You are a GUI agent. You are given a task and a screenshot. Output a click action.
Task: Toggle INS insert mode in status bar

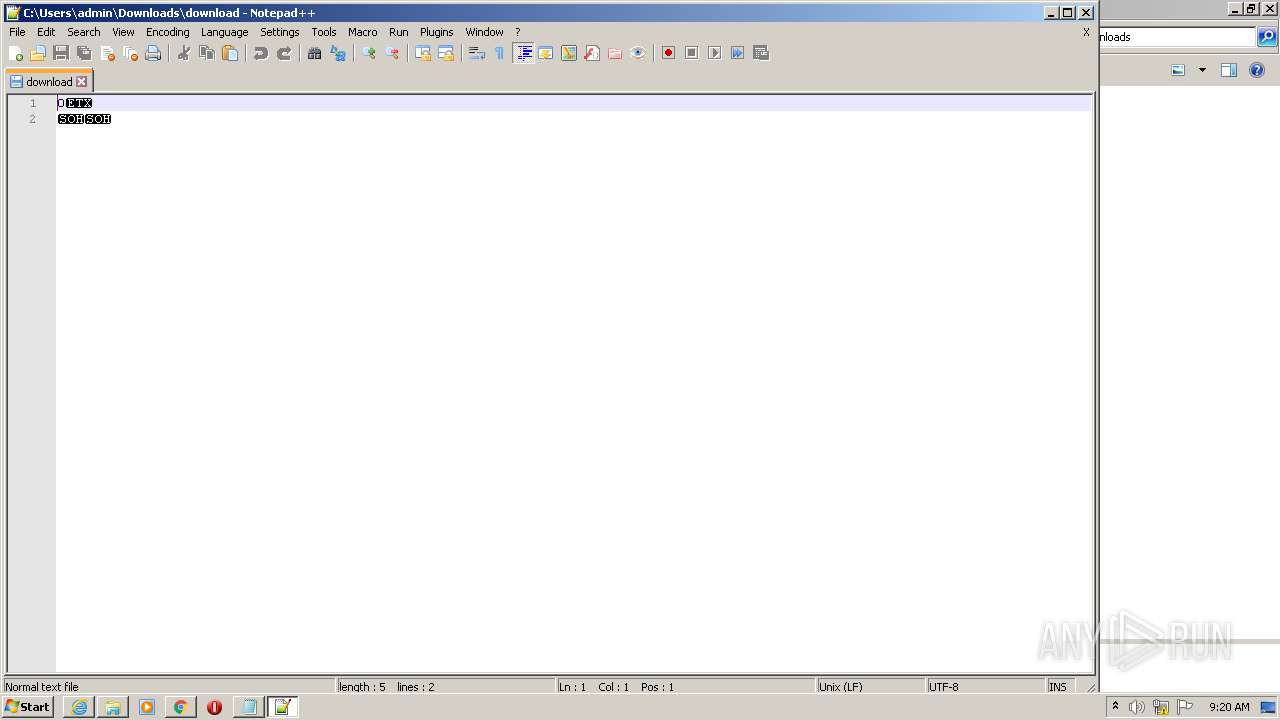pyautogui.click(x=1058, y=687)
